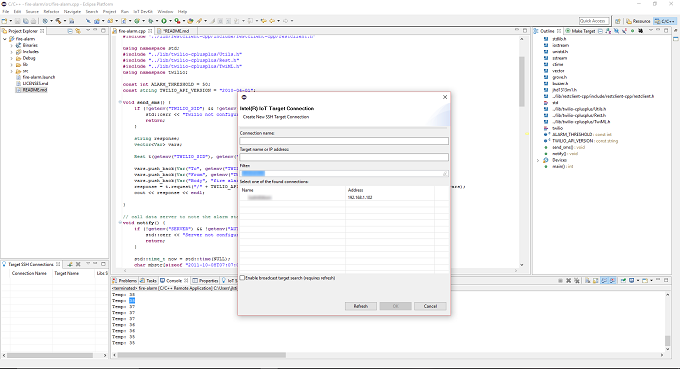
Task: Click the Connection name input field
Action: (x=344, y=141)
